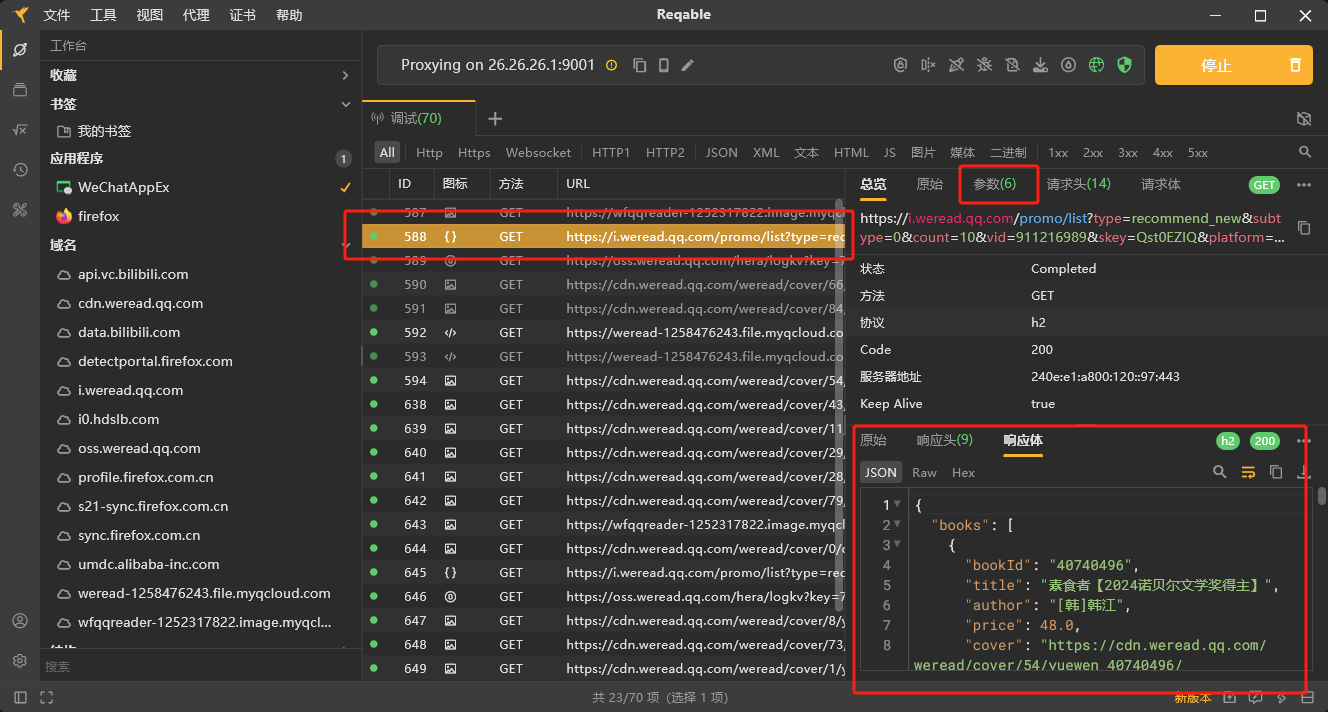
Task: Search within the response body
Action: point(1219,472)
